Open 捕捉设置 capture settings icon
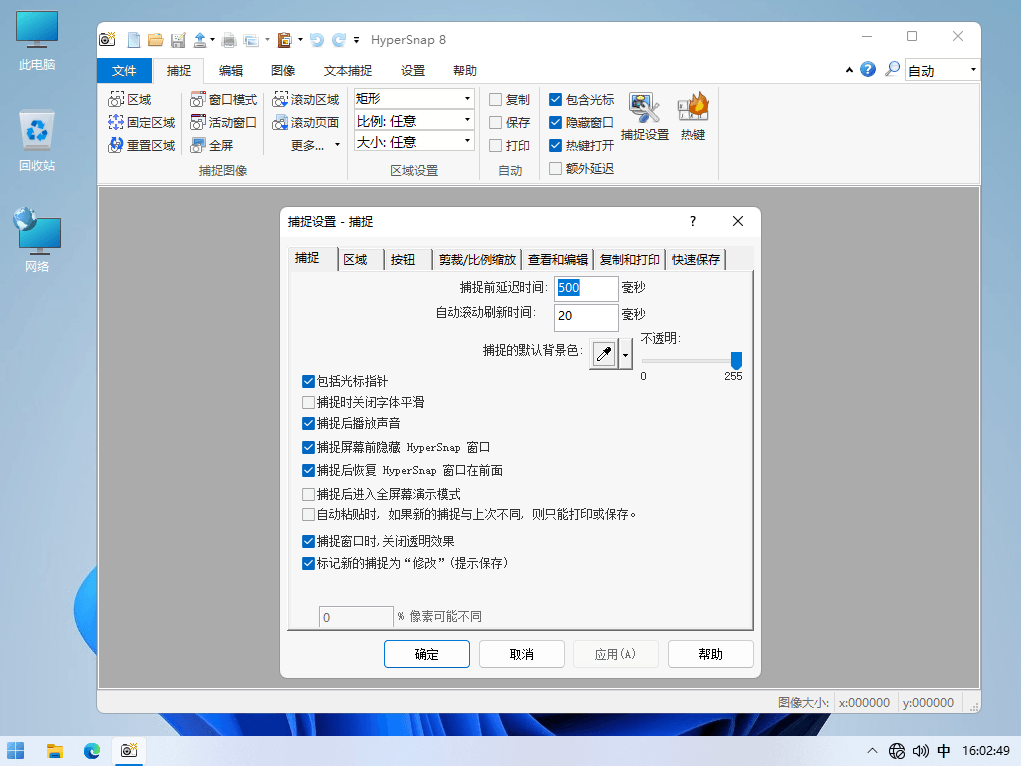Screen dimensions: 1021x766 pos(645,117)
